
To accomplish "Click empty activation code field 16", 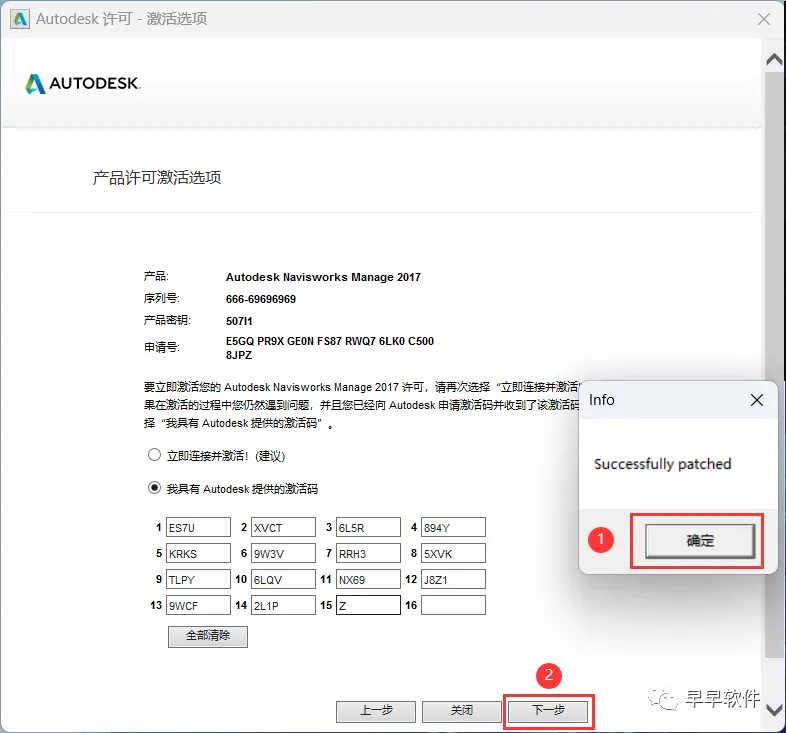I will [453, 605].
